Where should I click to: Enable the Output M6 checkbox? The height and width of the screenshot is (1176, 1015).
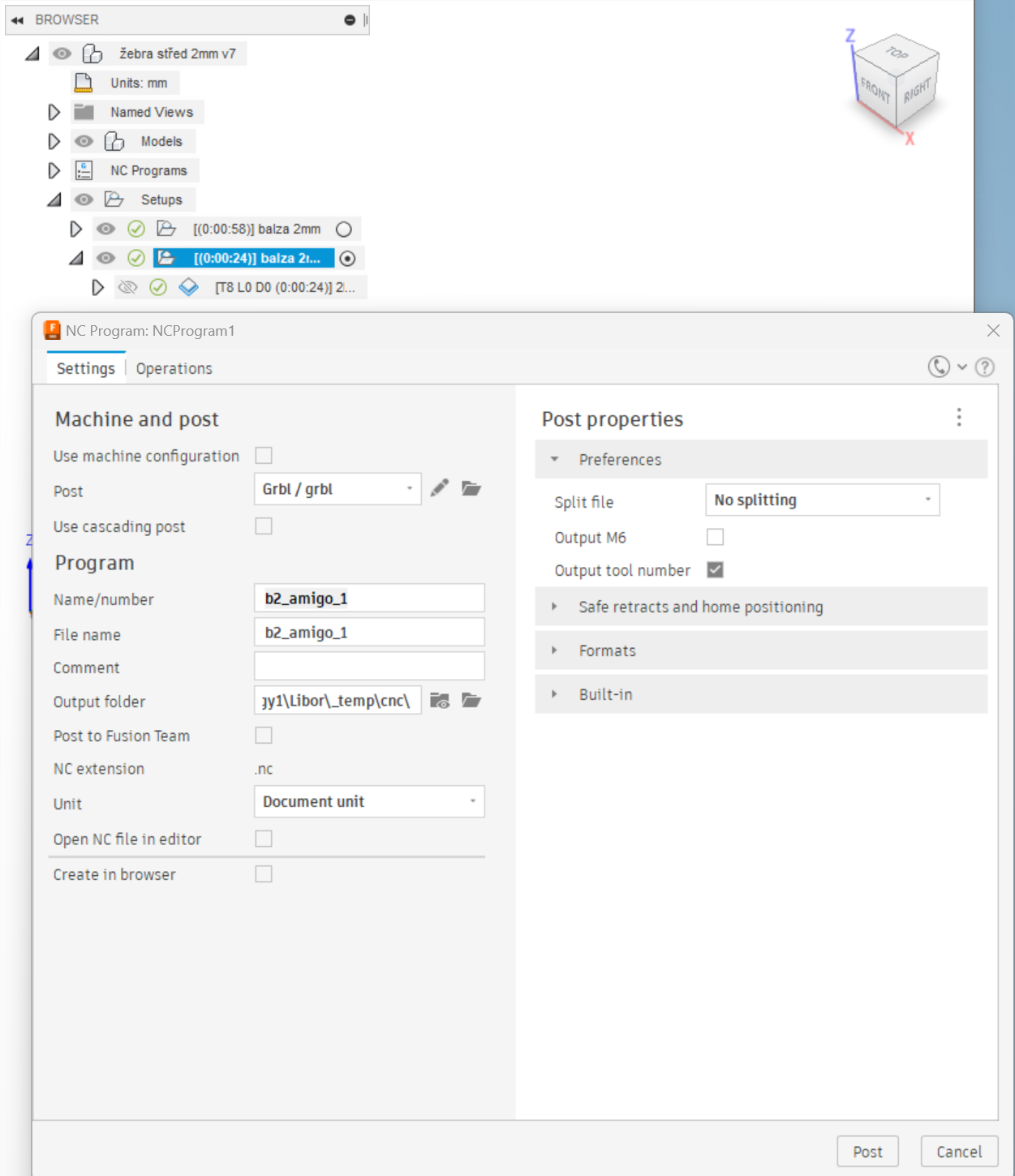coord(715,537)
